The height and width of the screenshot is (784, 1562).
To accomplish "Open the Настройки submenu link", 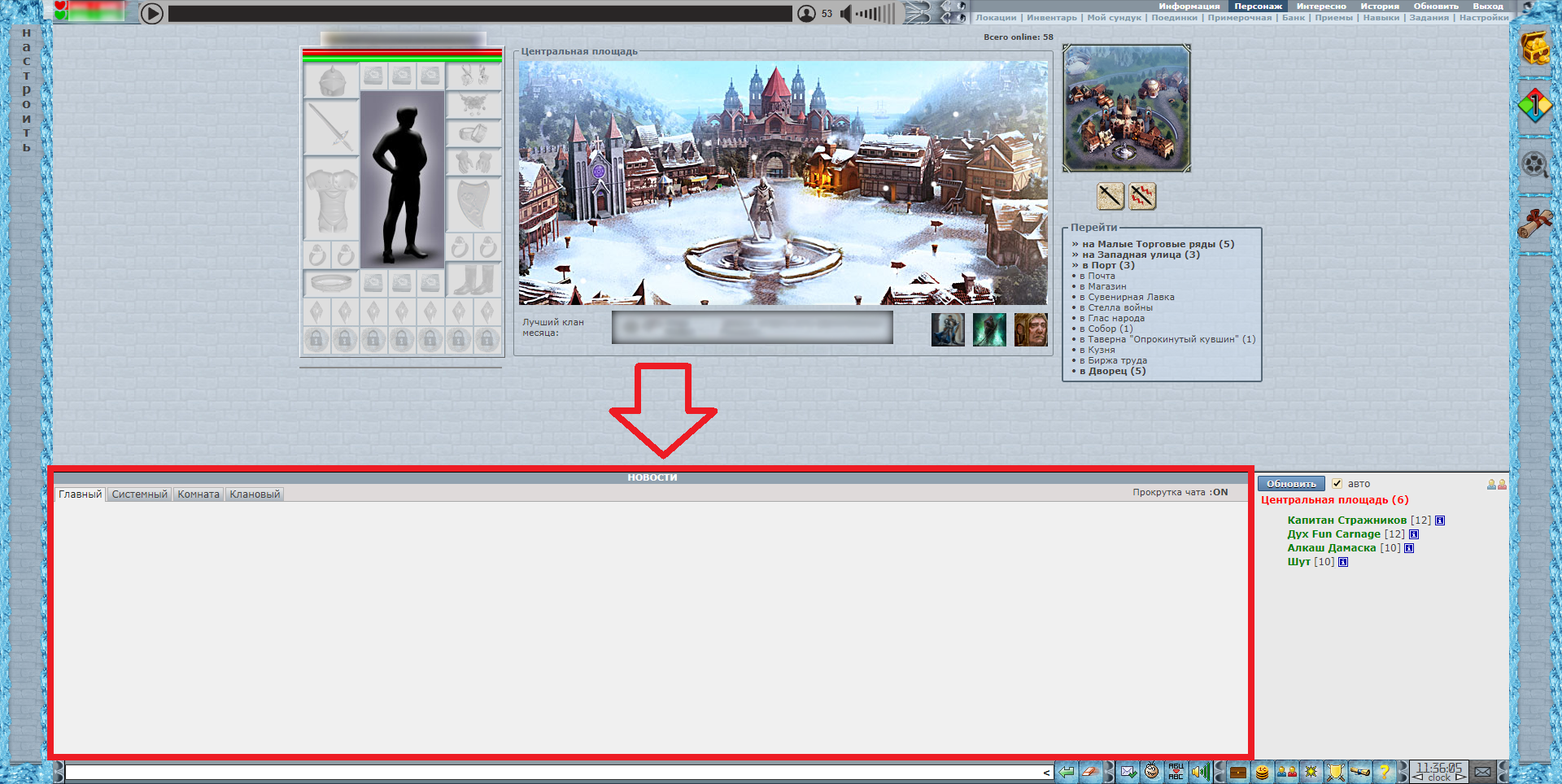I will [x=1484, y=17].
